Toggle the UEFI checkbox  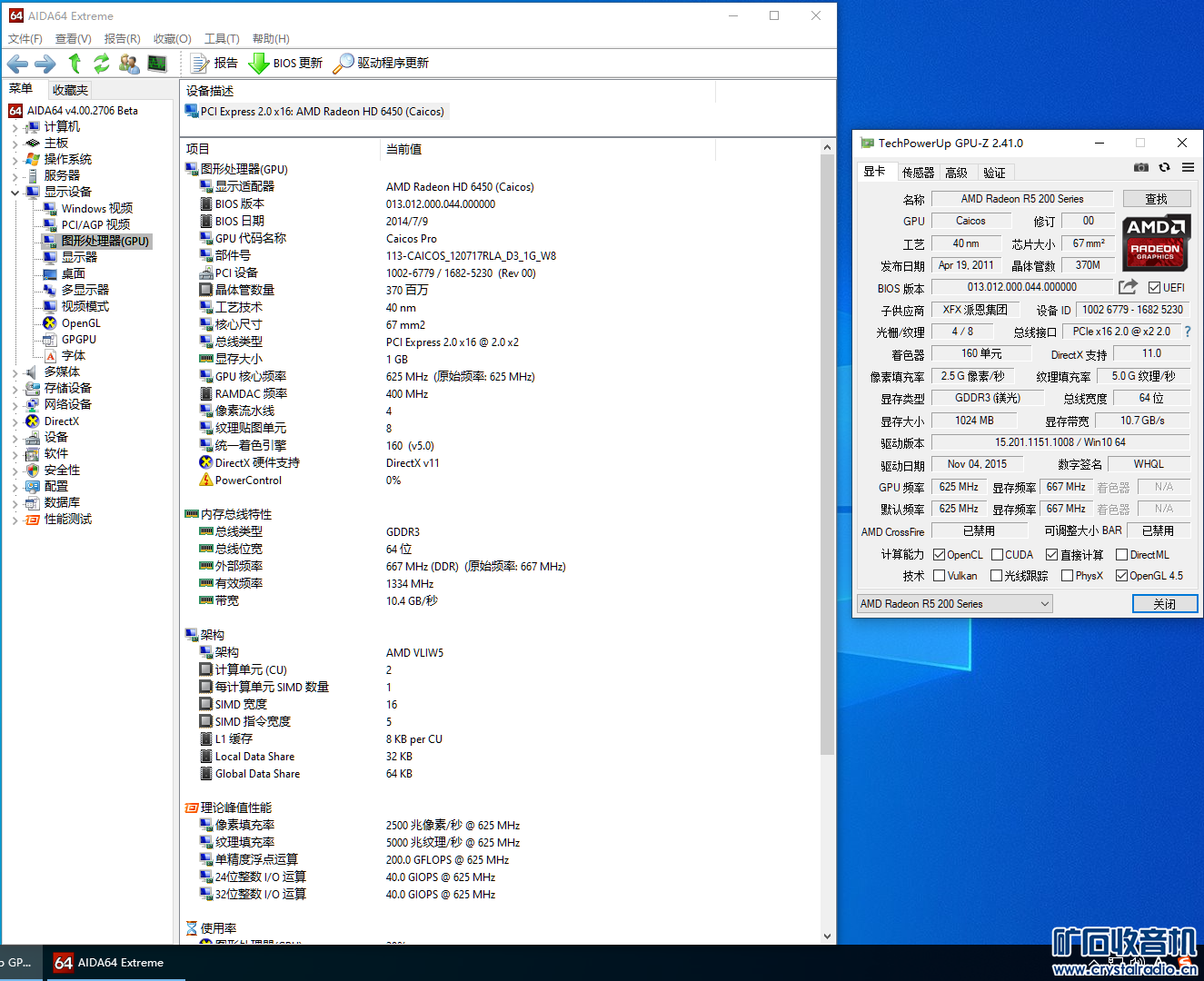(1154, 288)
